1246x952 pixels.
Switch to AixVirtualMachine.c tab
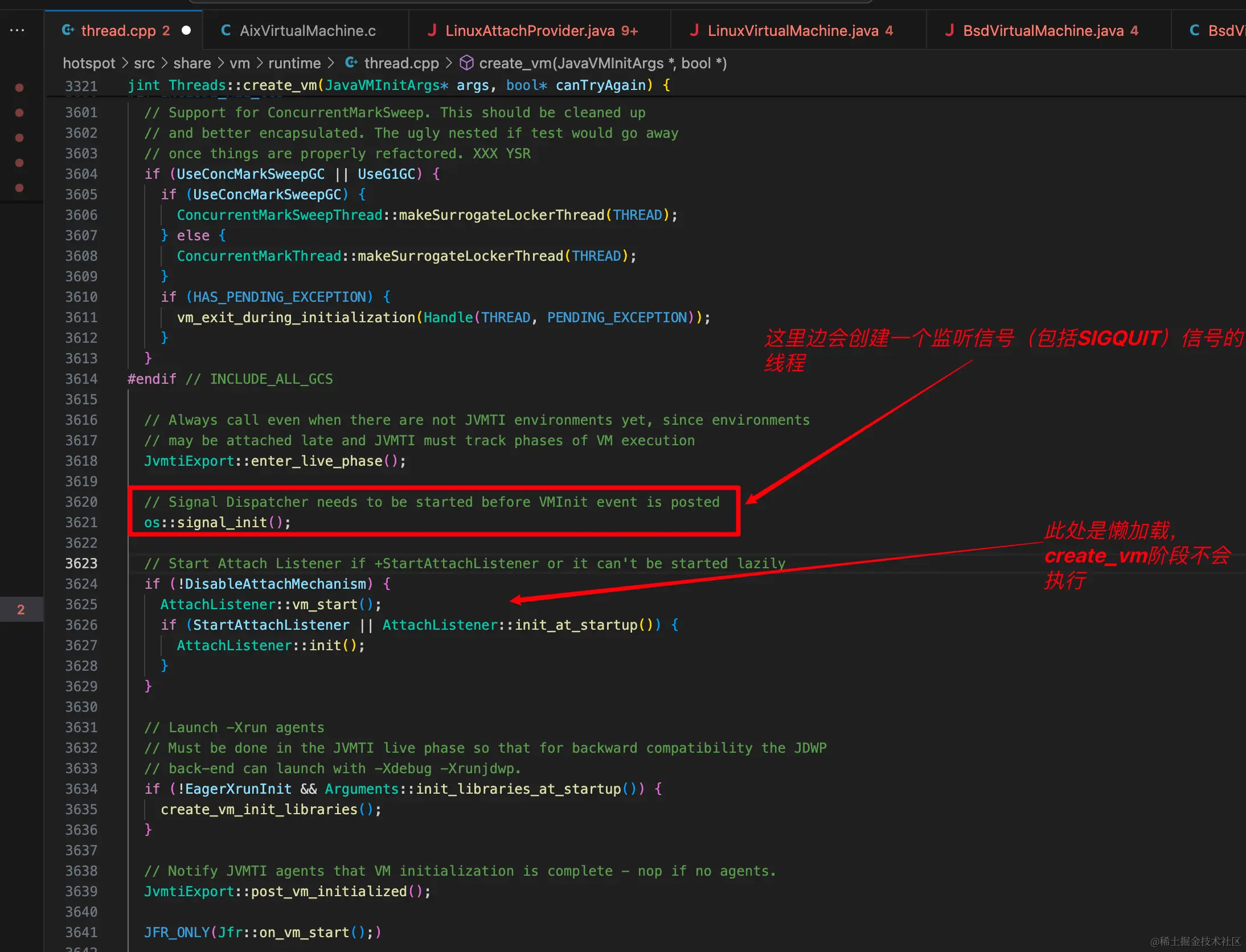[308, 31]
